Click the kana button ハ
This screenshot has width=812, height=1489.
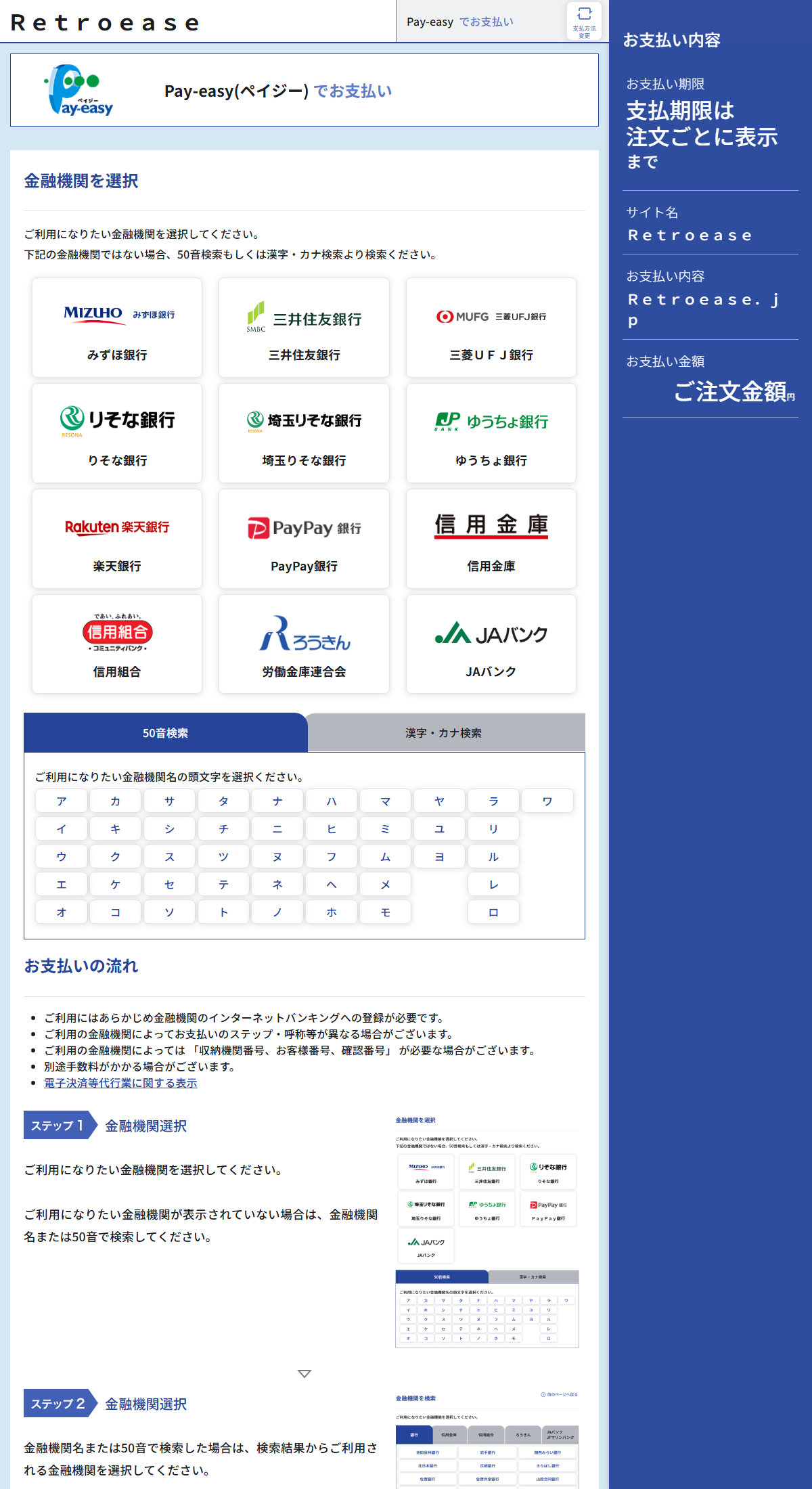point(332,801)
